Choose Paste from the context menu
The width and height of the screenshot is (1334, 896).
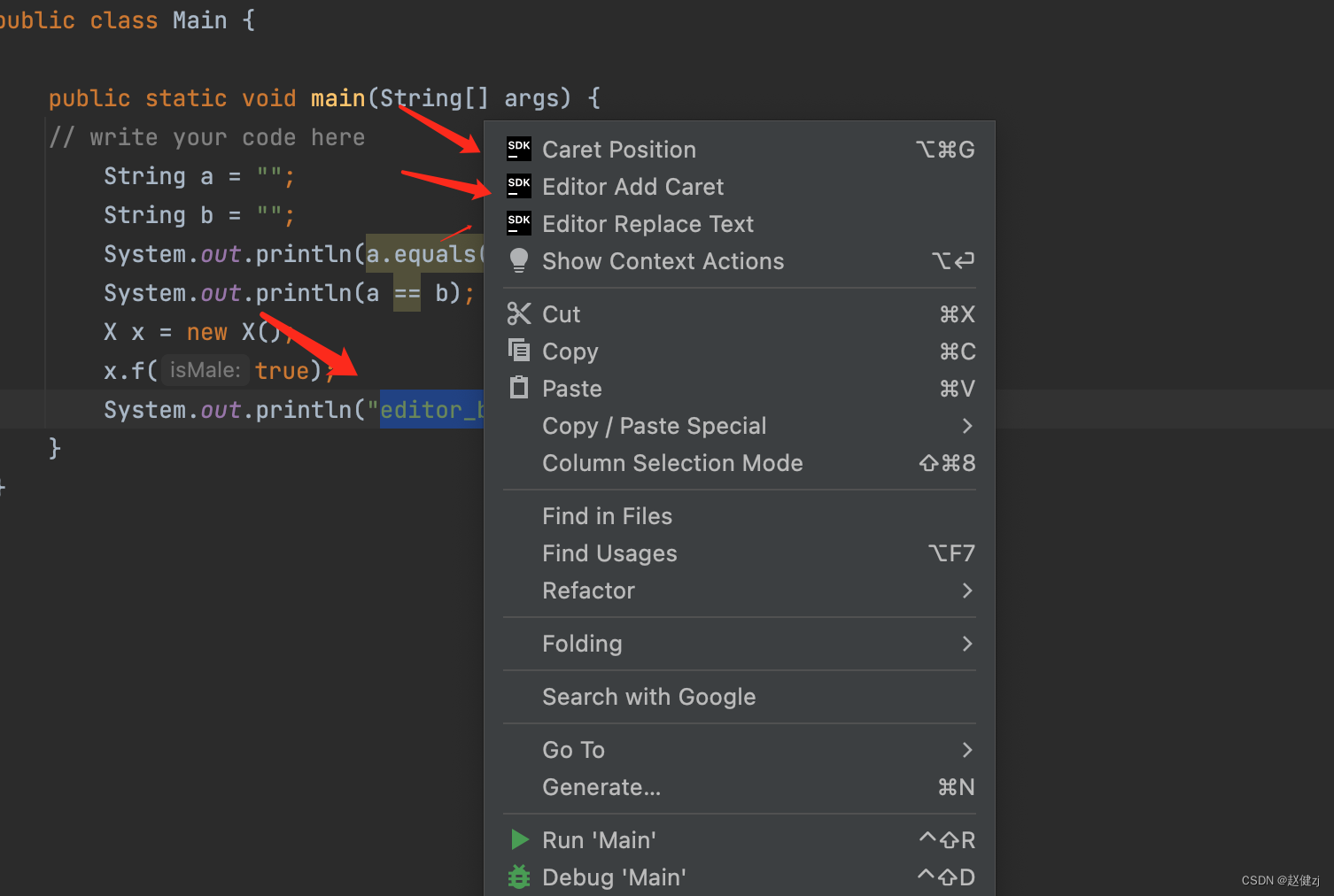tap(740, 389)
